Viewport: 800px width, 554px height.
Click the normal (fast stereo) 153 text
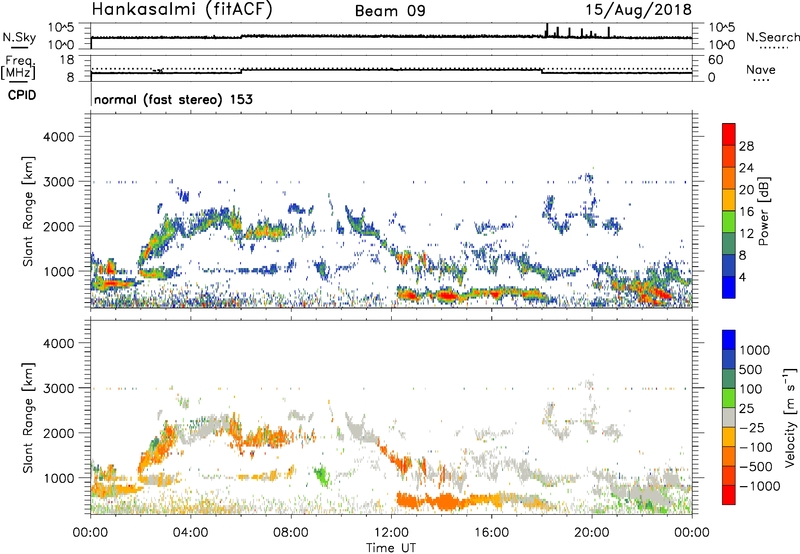[173, 100]
